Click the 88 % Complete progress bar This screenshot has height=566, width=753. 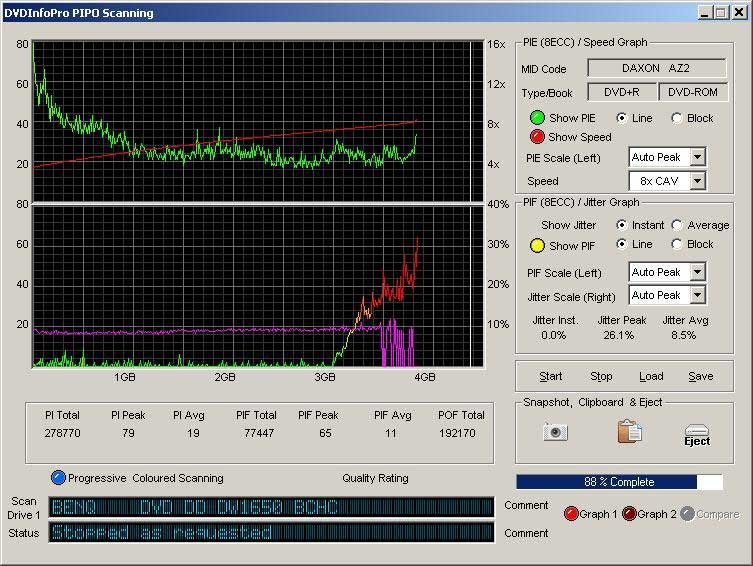tap(619, 482)
